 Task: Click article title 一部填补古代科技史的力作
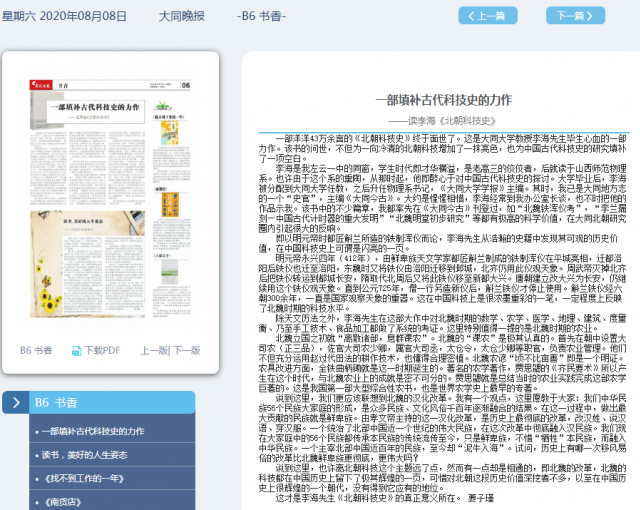pyautogui.click(x=444, y=100)
